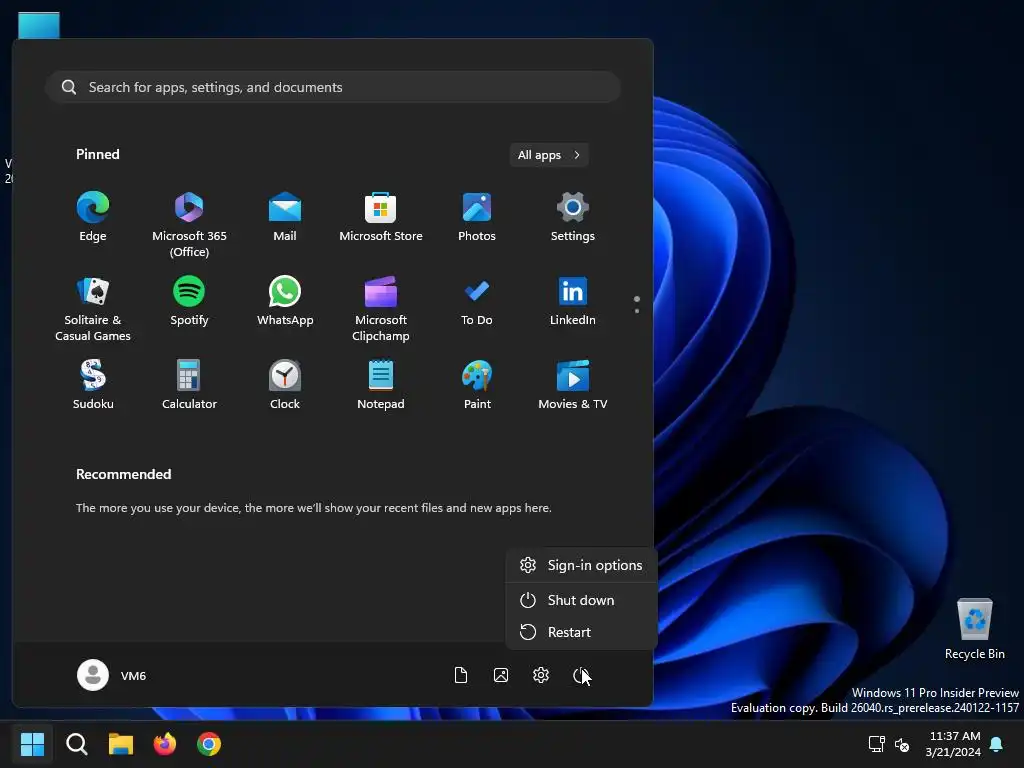Launch Sudoku game
This screenshot has width=1024, height=768.
click(93, 385)
